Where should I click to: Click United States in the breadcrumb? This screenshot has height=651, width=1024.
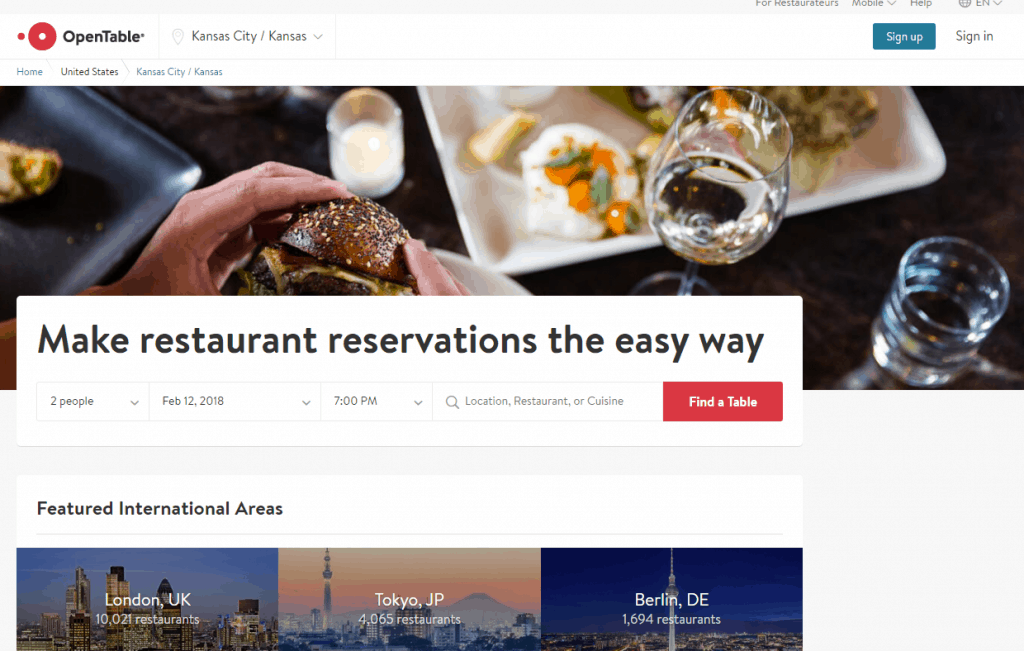click(89, 72)
